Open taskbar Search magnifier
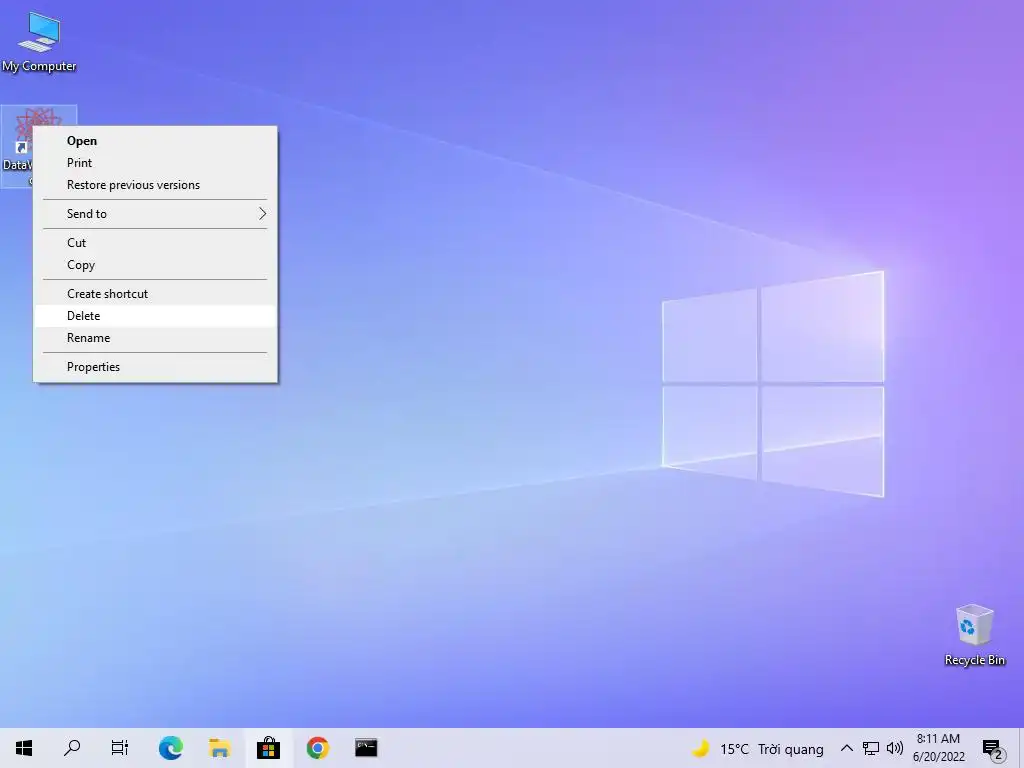 click(x=72, y=748)
